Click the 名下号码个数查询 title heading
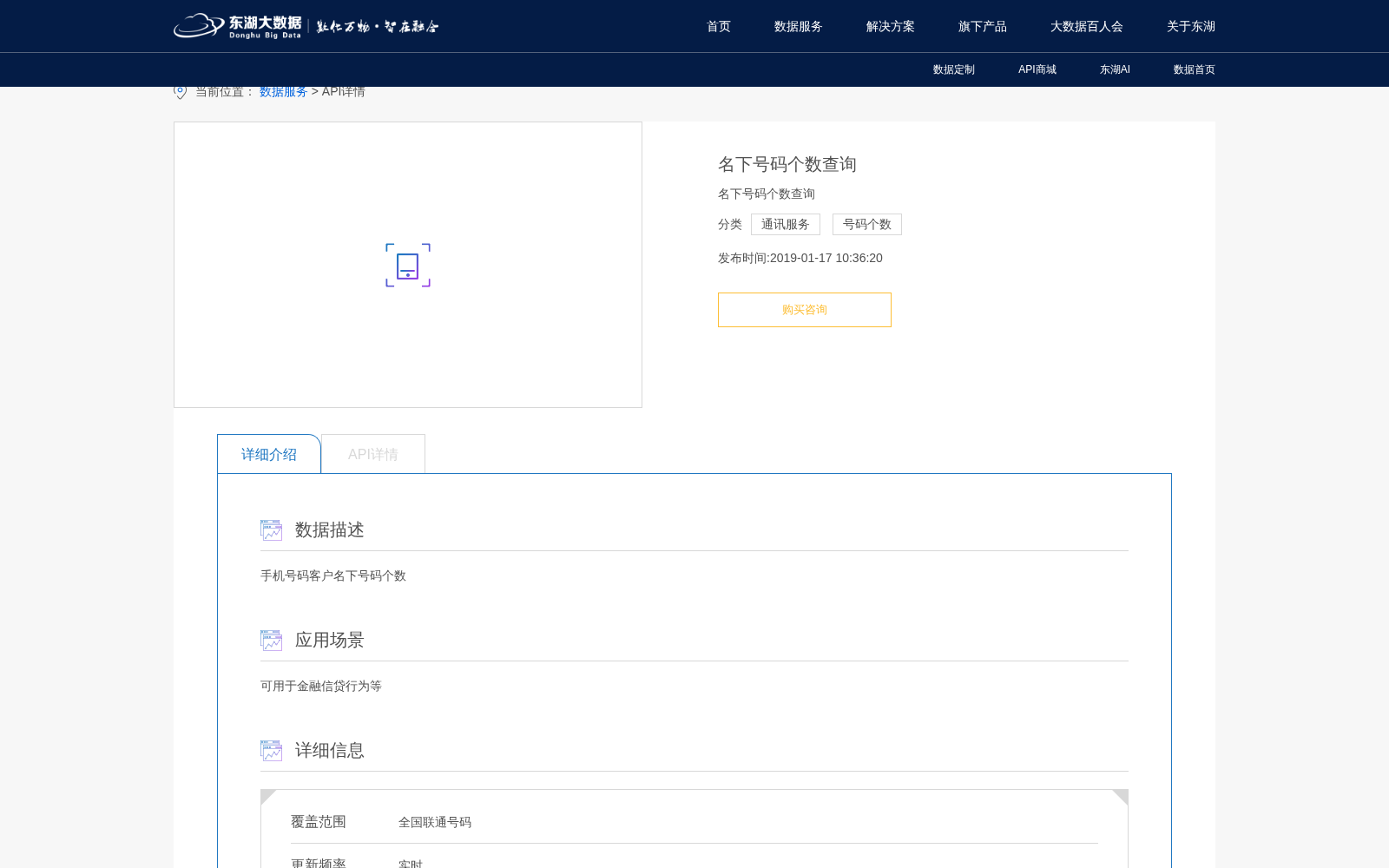 coord(787,164)
